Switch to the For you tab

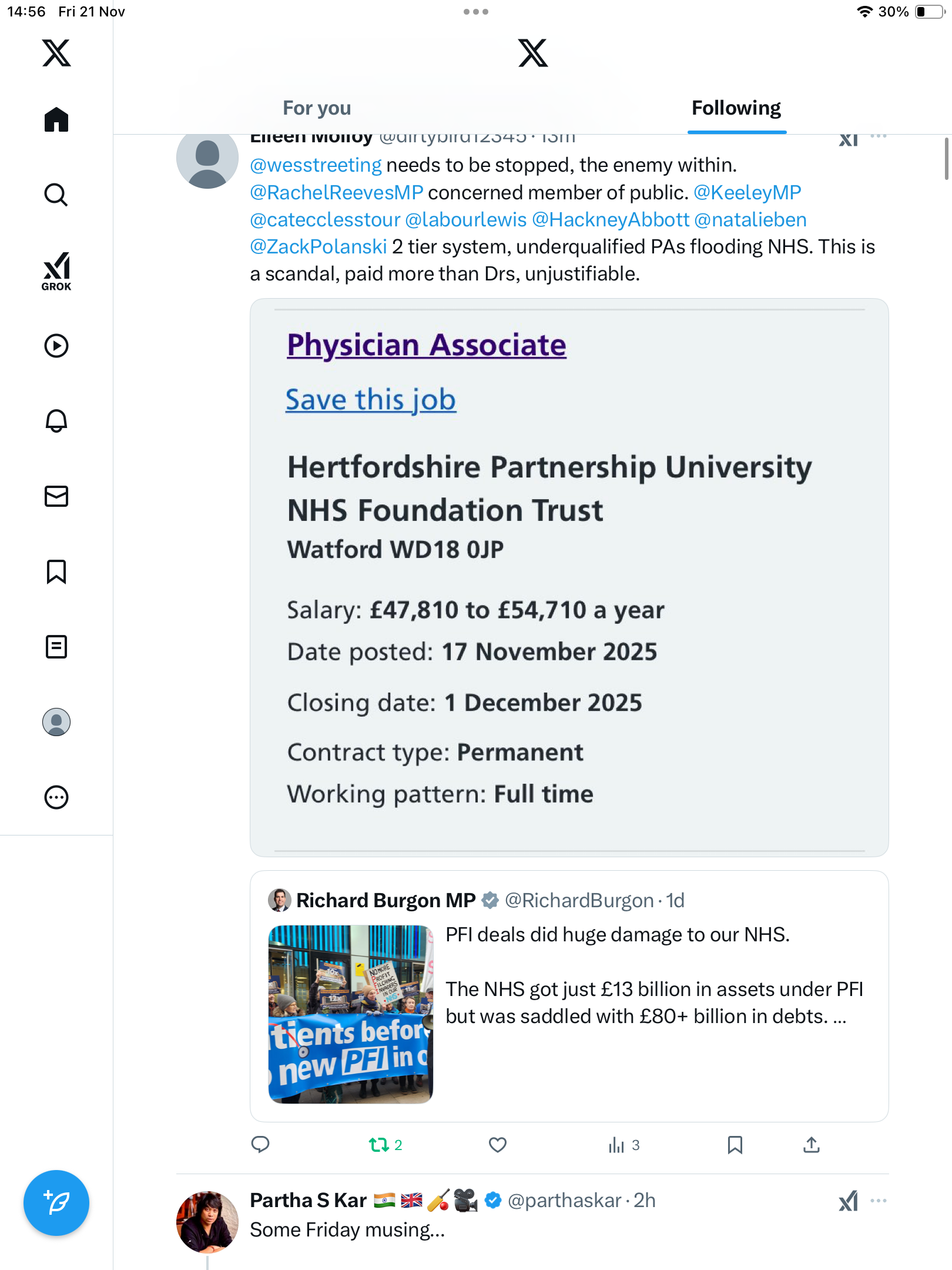pyautogui.click(x=317, y=108)
